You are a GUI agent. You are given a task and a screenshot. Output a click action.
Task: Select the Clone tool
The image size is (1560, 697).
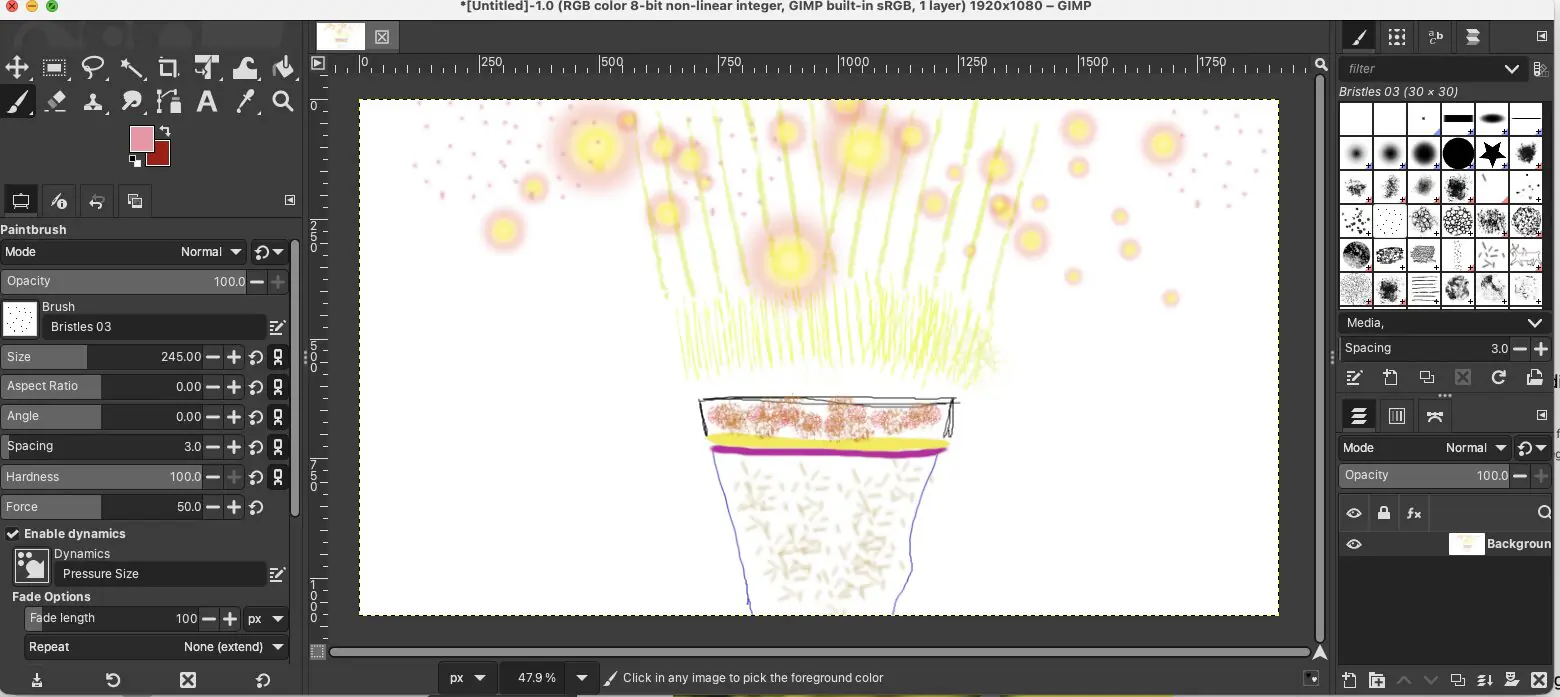click(93, 101)
